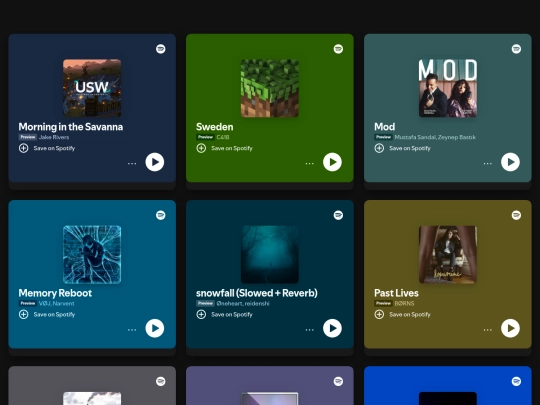Click Preview badge on snowfall card
Image resolution: width=540 pixels, height=405 pixels.
[x=205, y=303]
